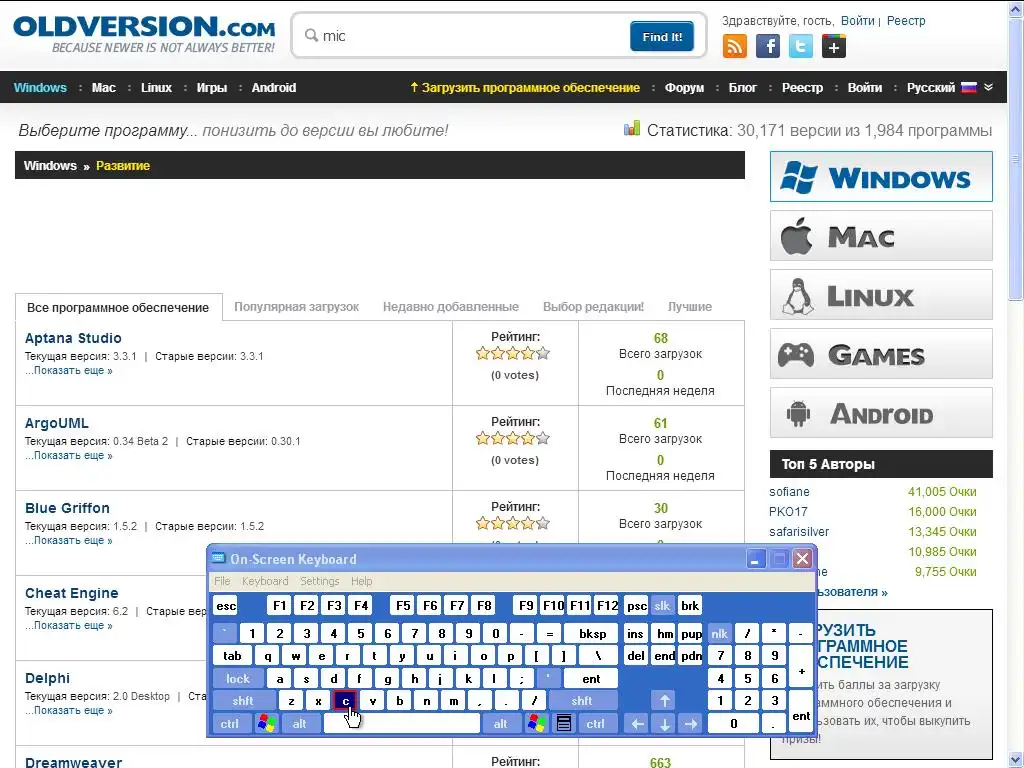
Task: Open the Google plus share icon
Action: (834, 46)
